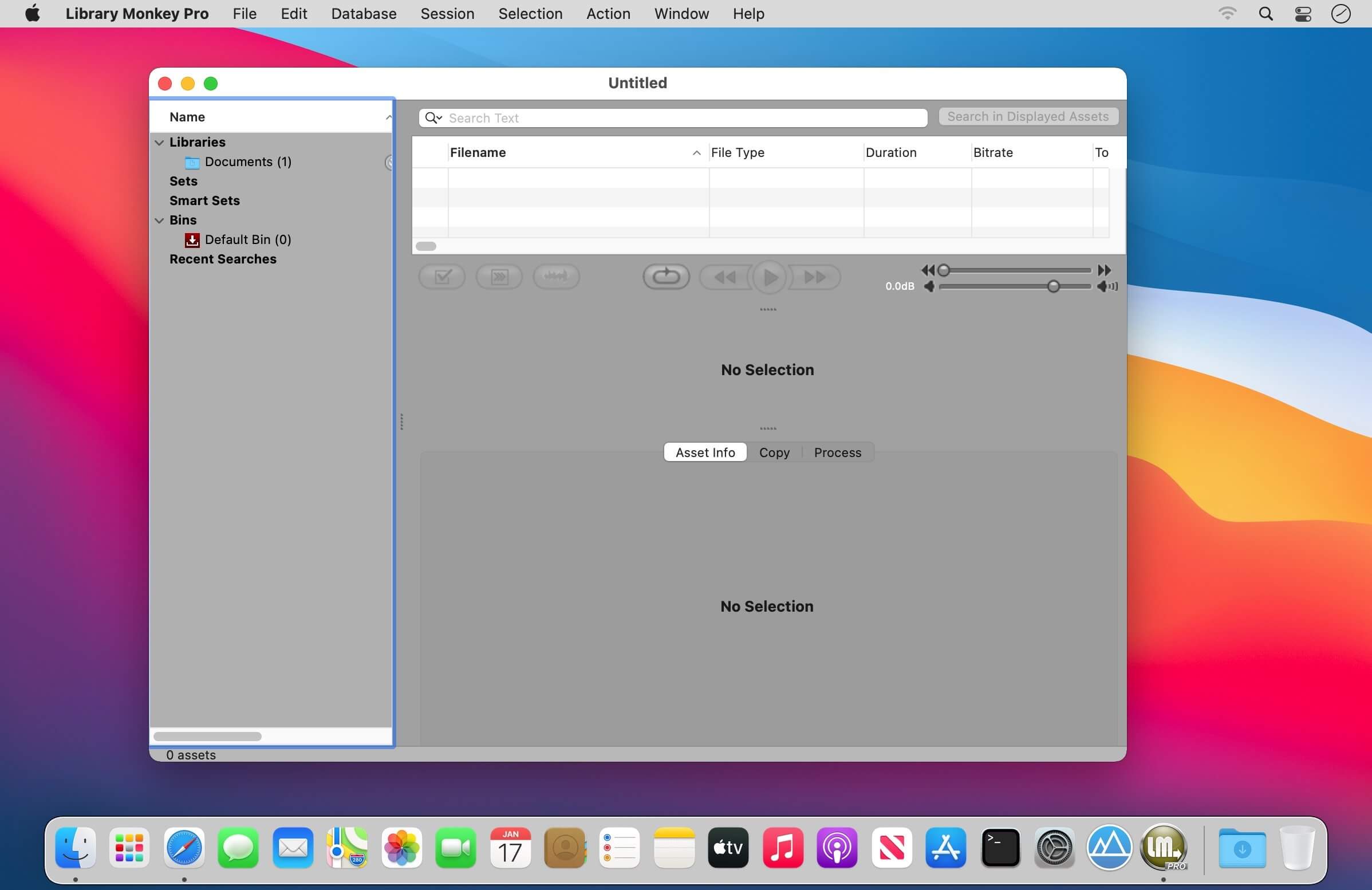Image resolution: width=1372 pixels, height=890 pixels.
Task: Select the Documents library item
Action: [x=248, y=161]
